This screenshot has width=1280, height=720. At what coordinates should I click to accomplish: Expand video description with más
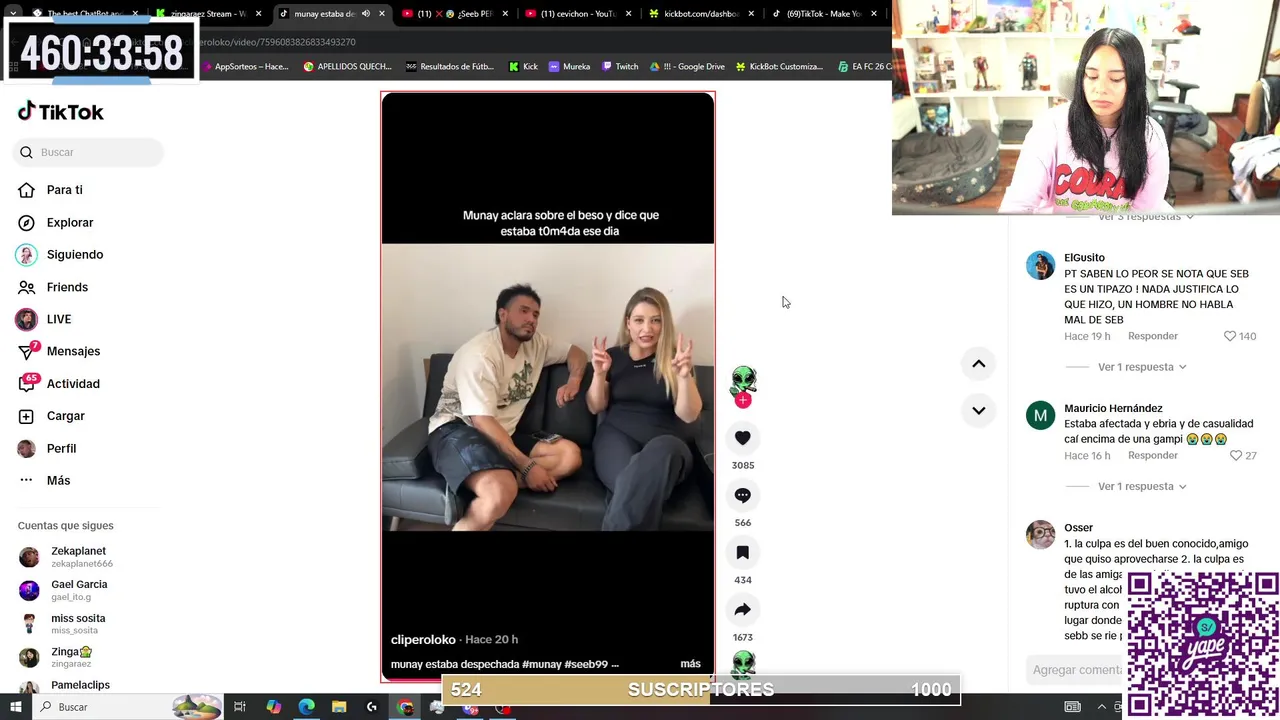pyautogui.click(x=690, y=664)
